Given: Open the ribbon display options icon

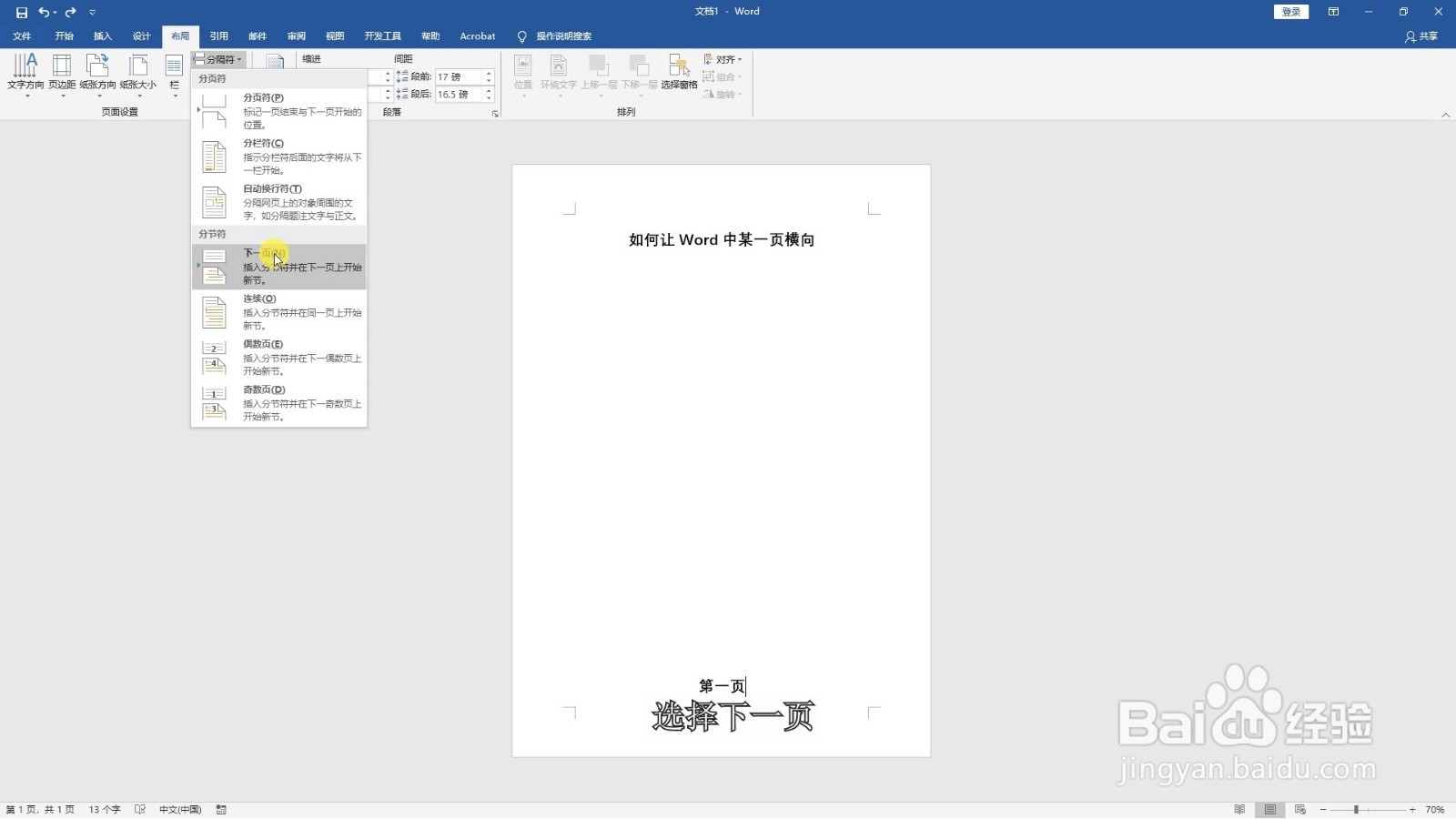Looking at the screenshot, I should point(1333,12).
